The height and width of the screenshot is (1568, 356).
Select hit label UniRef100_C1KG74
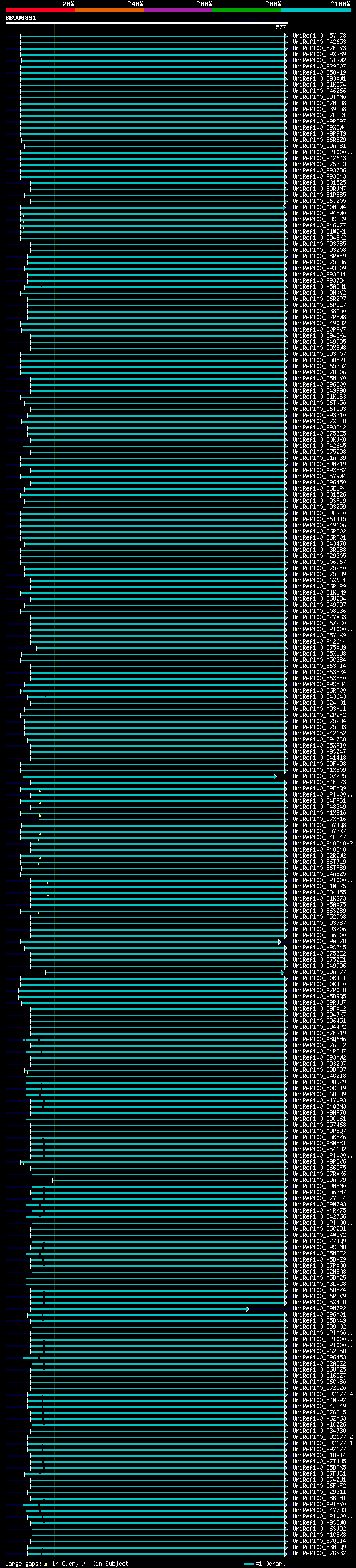click(x=319, y=85)
